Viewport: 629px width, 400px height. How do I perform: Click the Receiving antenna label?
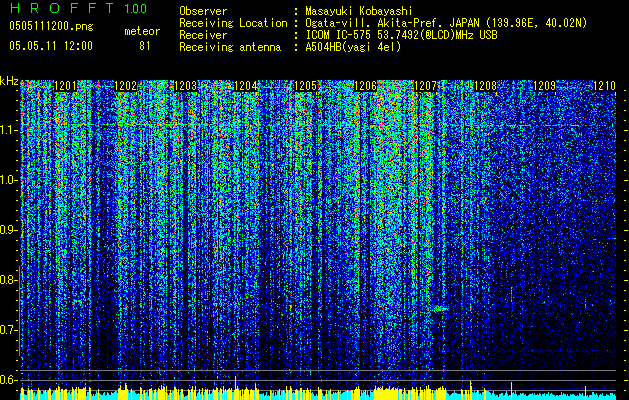pos(230,47)
